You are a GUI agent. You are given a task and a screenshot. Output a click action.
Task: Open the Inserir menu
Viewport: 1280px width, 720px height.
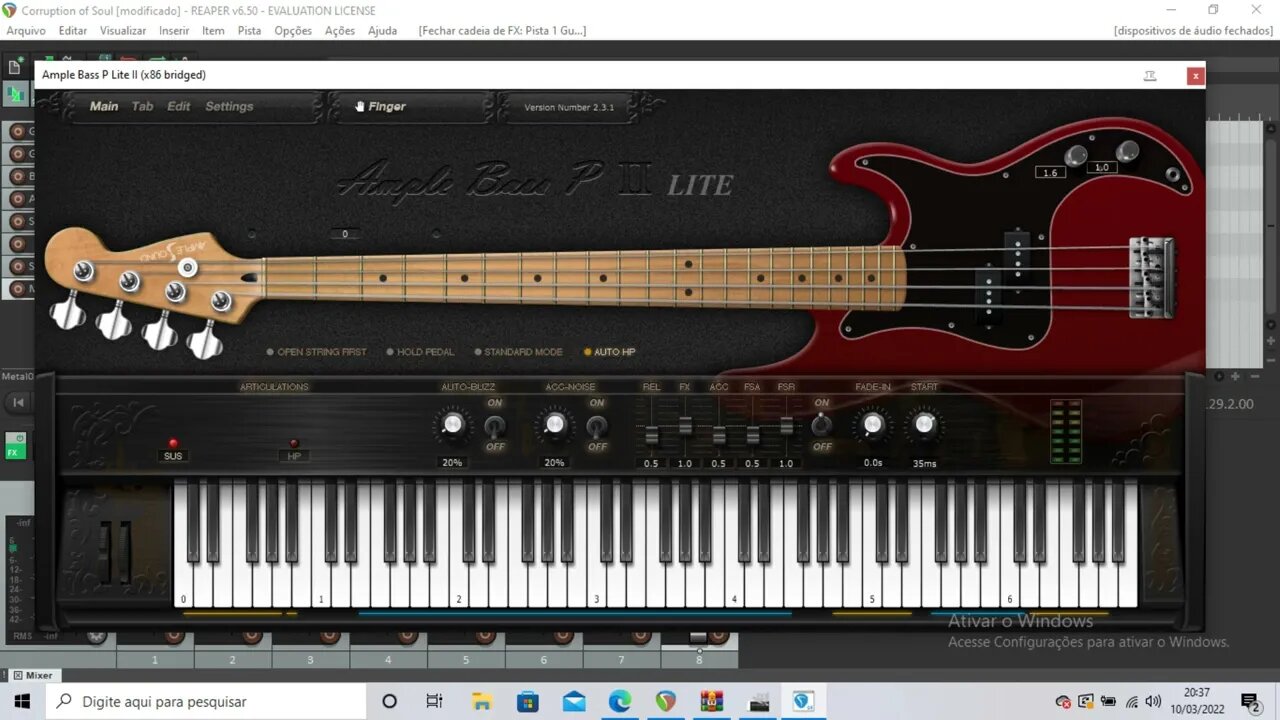(x=174, y=31)
